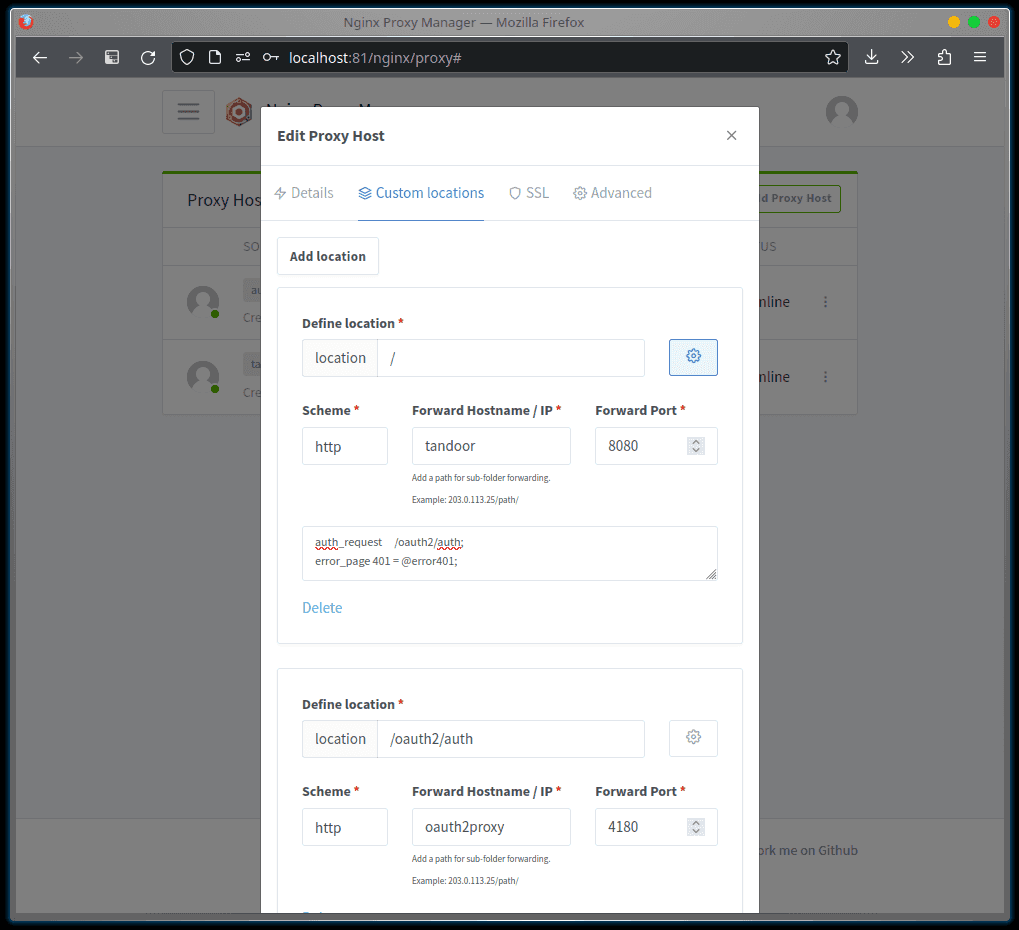Click the gear icon for the / location
Screen dimensions: 1019x930
coord(693,357)
